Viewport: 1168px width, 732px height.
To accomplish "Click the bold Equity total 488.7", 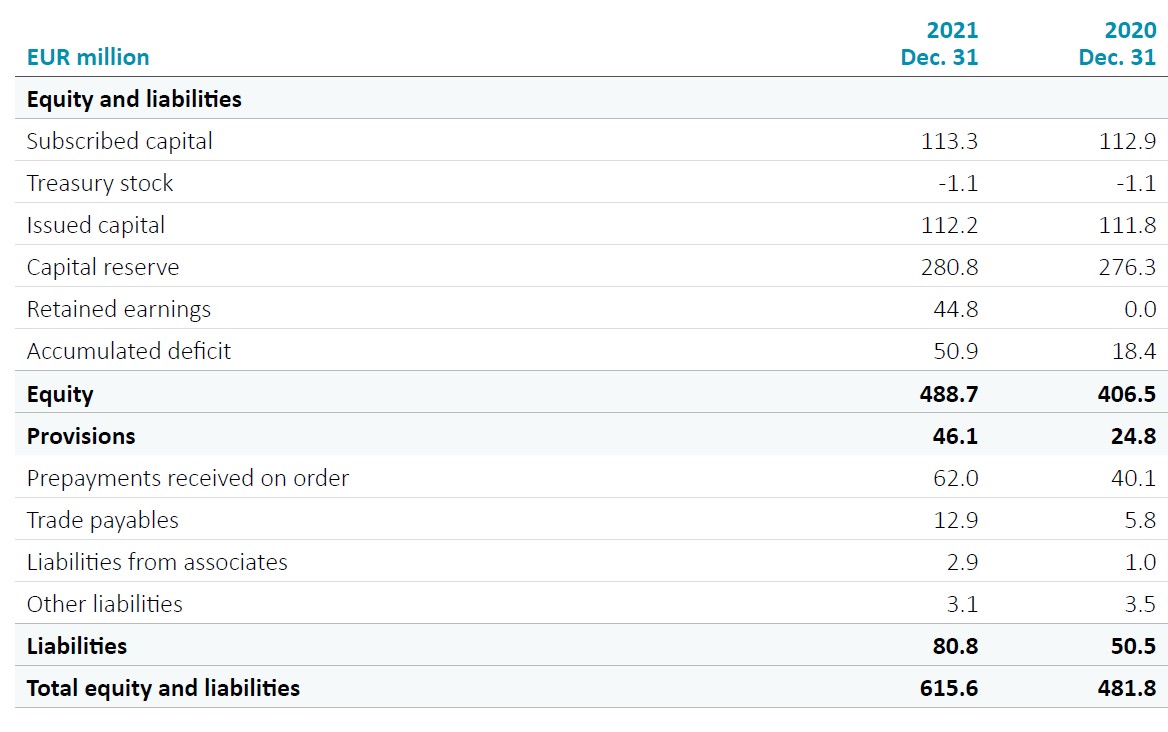I will tap(948, 394).
